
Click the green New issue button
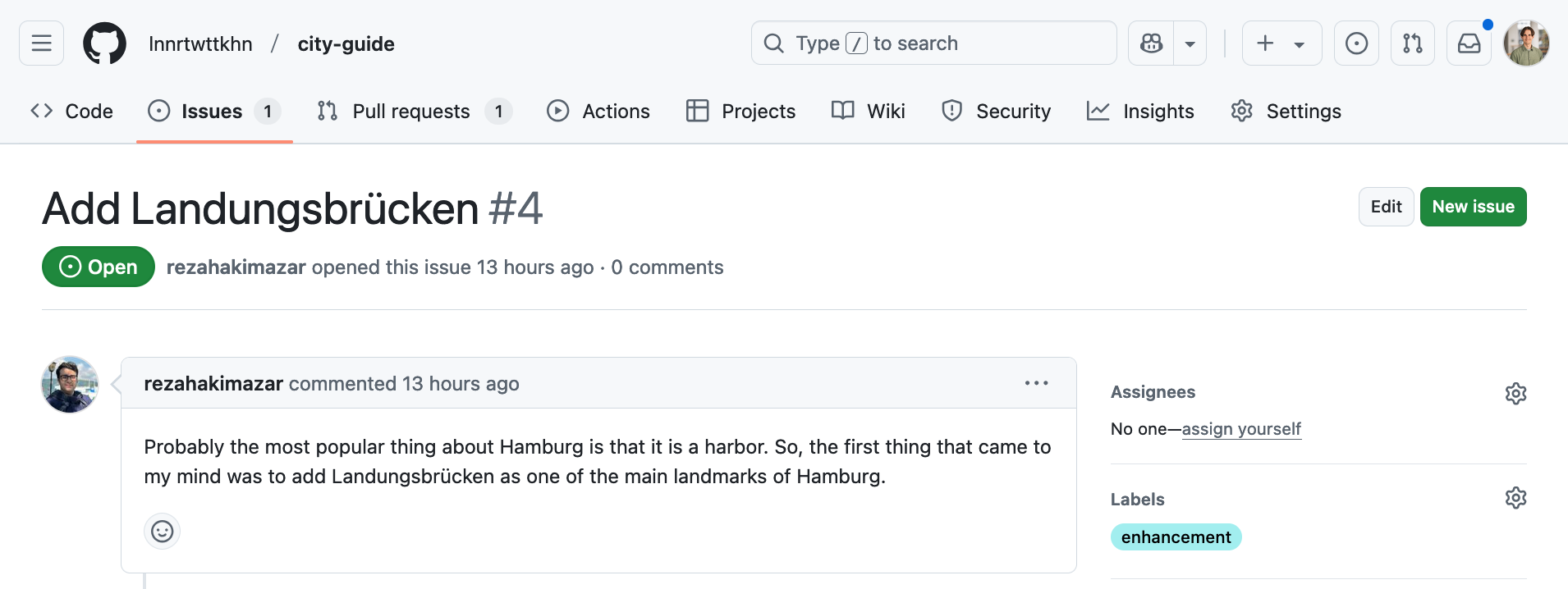click(x=1473, y=207)
